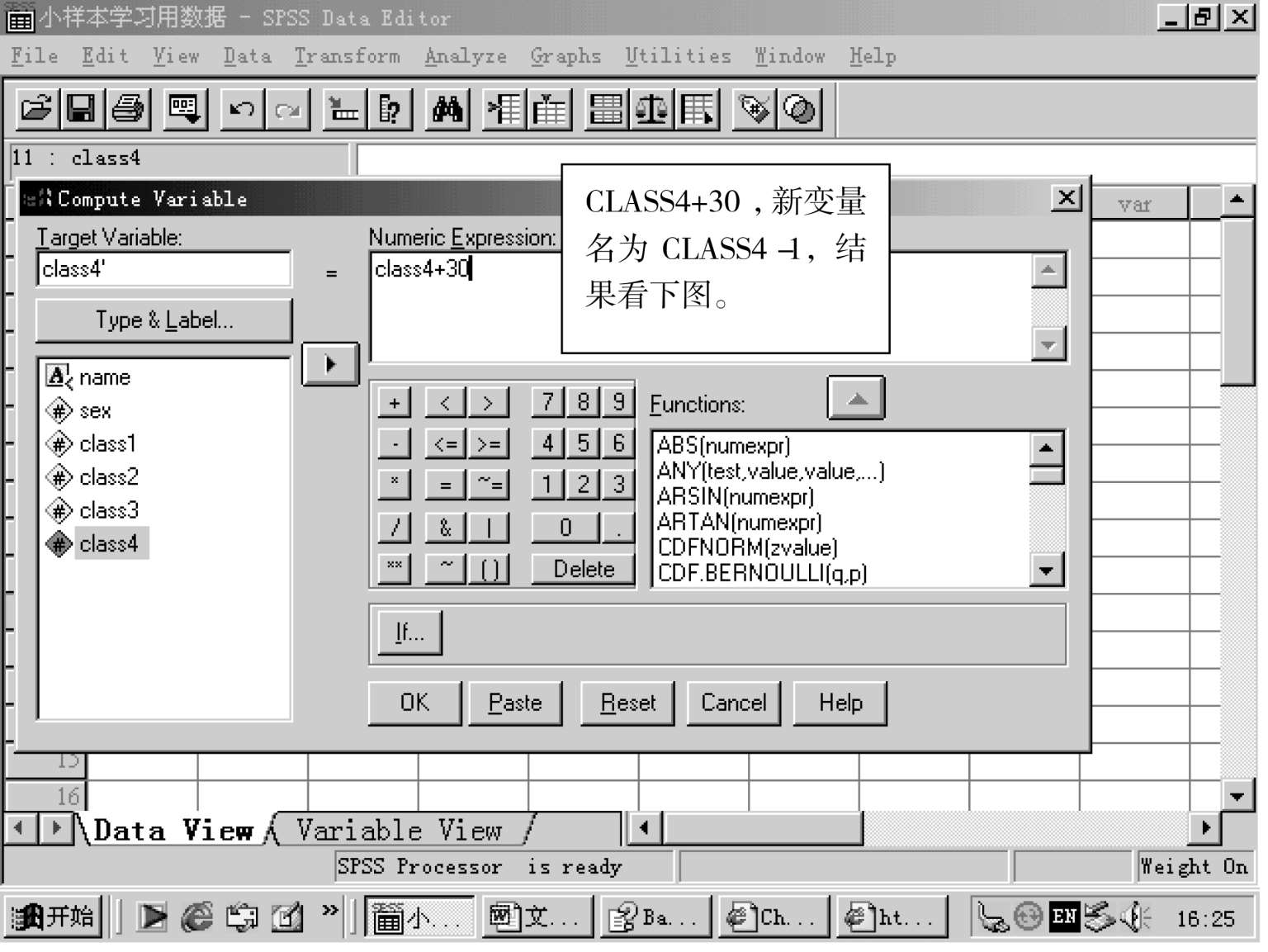The height and width of the screenshot is (952, 1268).
Task: Click the Select Cases toolbar icon
Action: click(x=698, y=109)
